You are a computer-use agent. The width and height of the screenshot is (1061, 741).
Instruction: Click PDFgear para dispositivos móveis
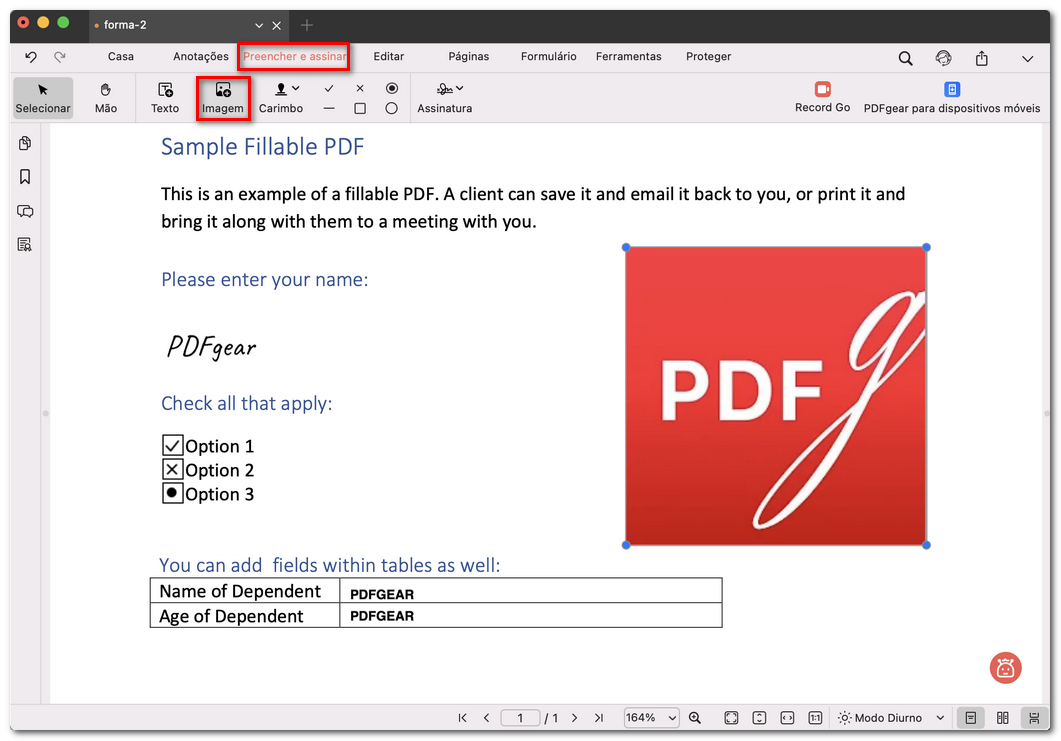click(951, 98)
